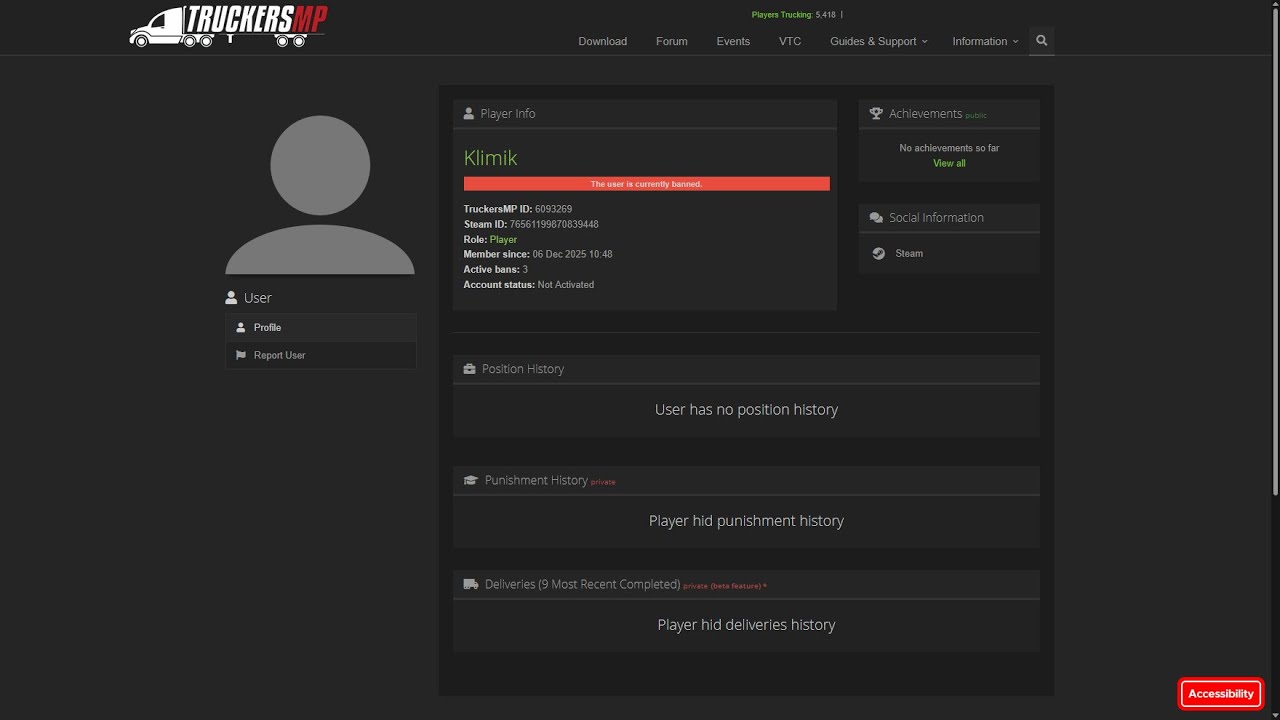Click 'Player hid deliveries history' text
The width and height of the screenshot is (1280, 720).
pyautogui.click(x=746, y=625)
